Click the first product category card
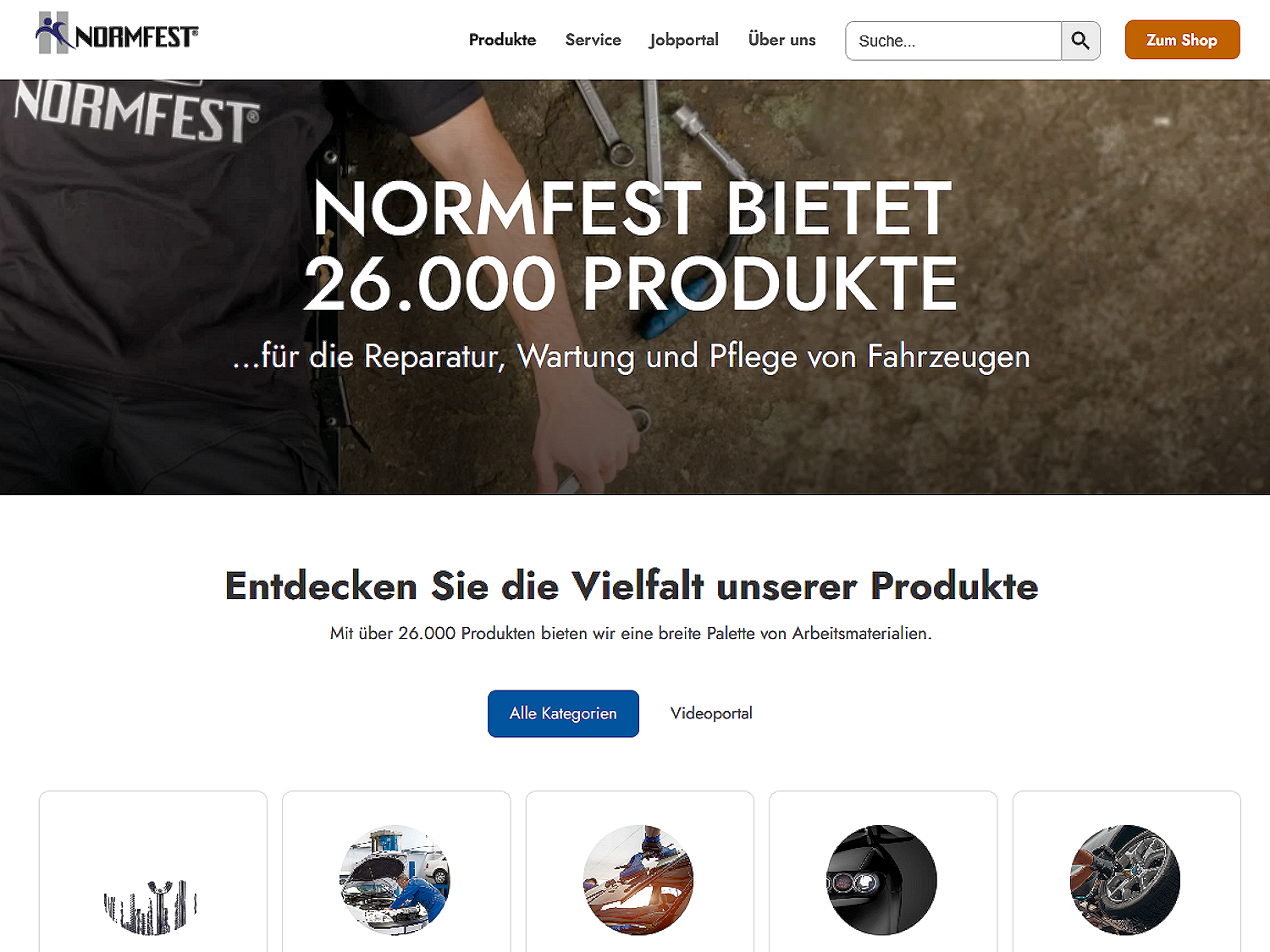 click(x=153, y=872)
